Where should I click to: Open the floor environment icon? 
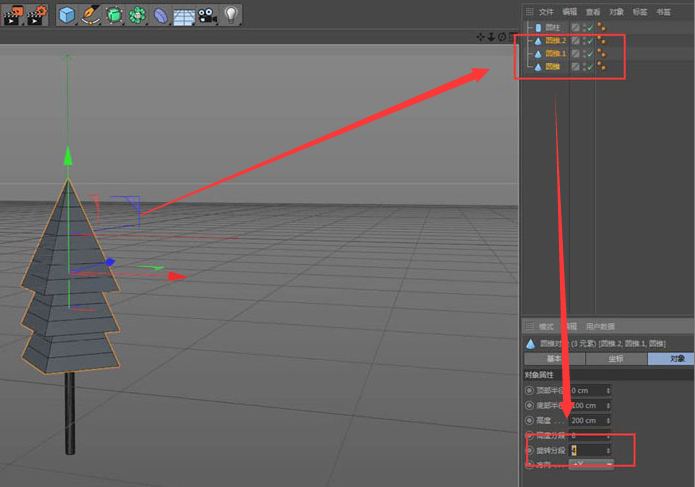pos(184,15)
